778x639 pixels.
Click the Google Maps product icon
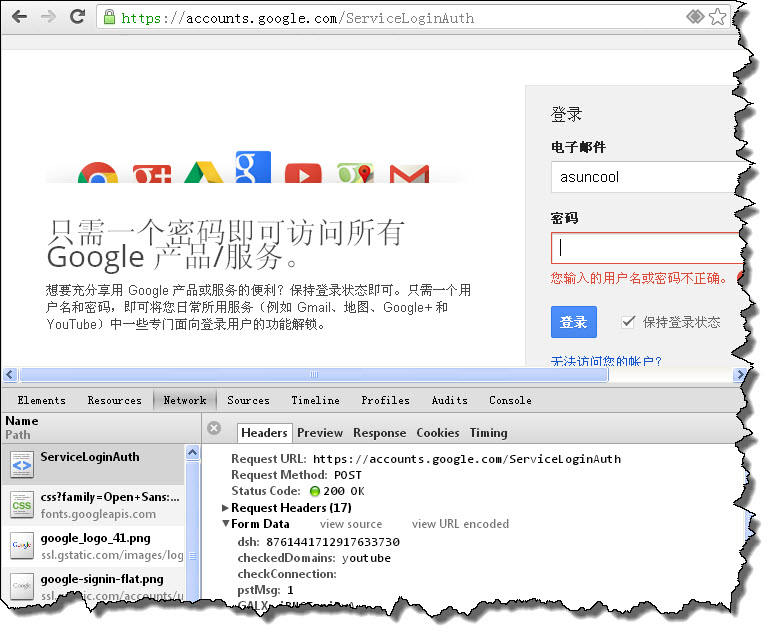(355, 173)
